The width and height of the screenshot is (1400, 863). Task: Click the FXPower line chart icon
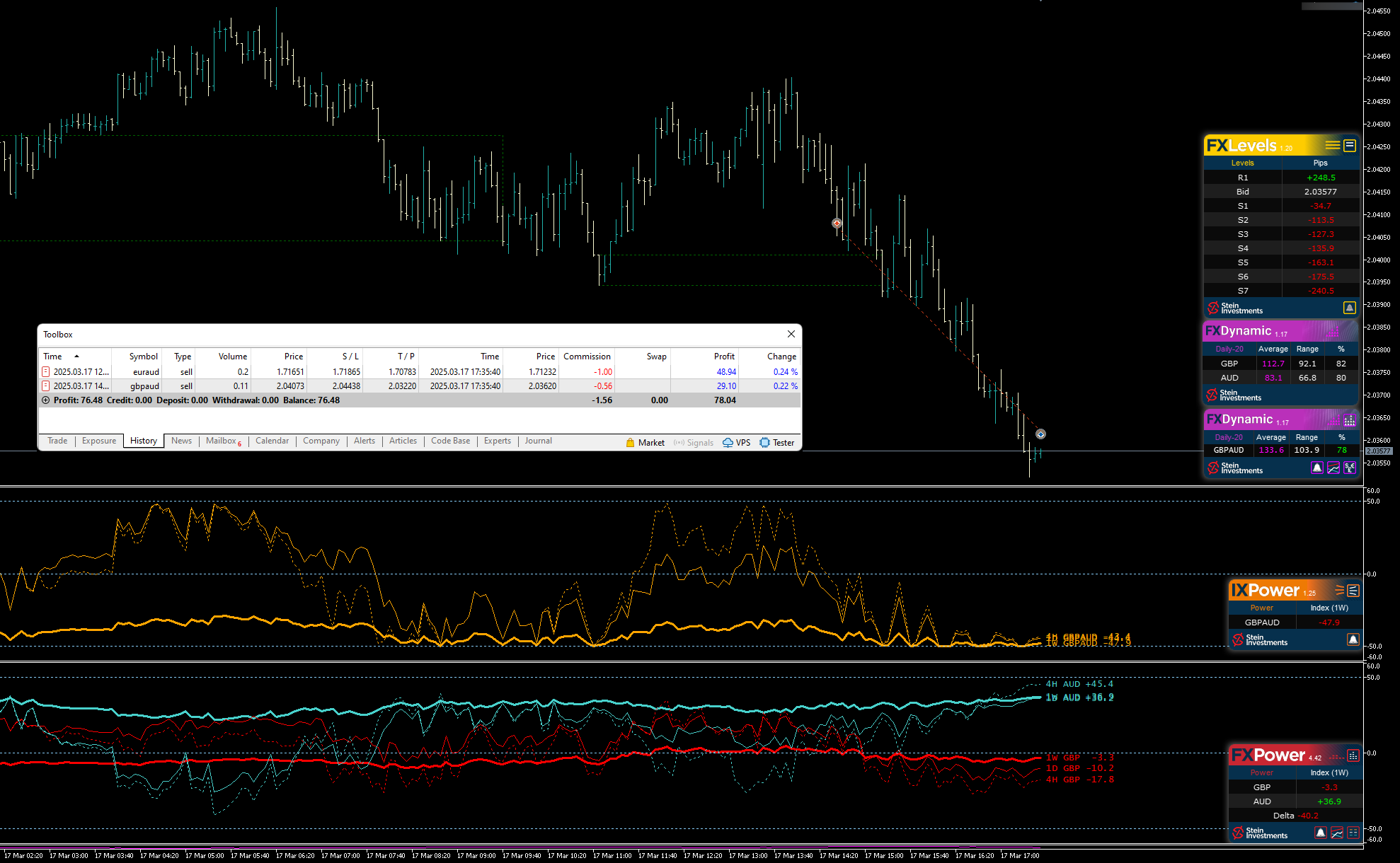(x=1336, y=833)
